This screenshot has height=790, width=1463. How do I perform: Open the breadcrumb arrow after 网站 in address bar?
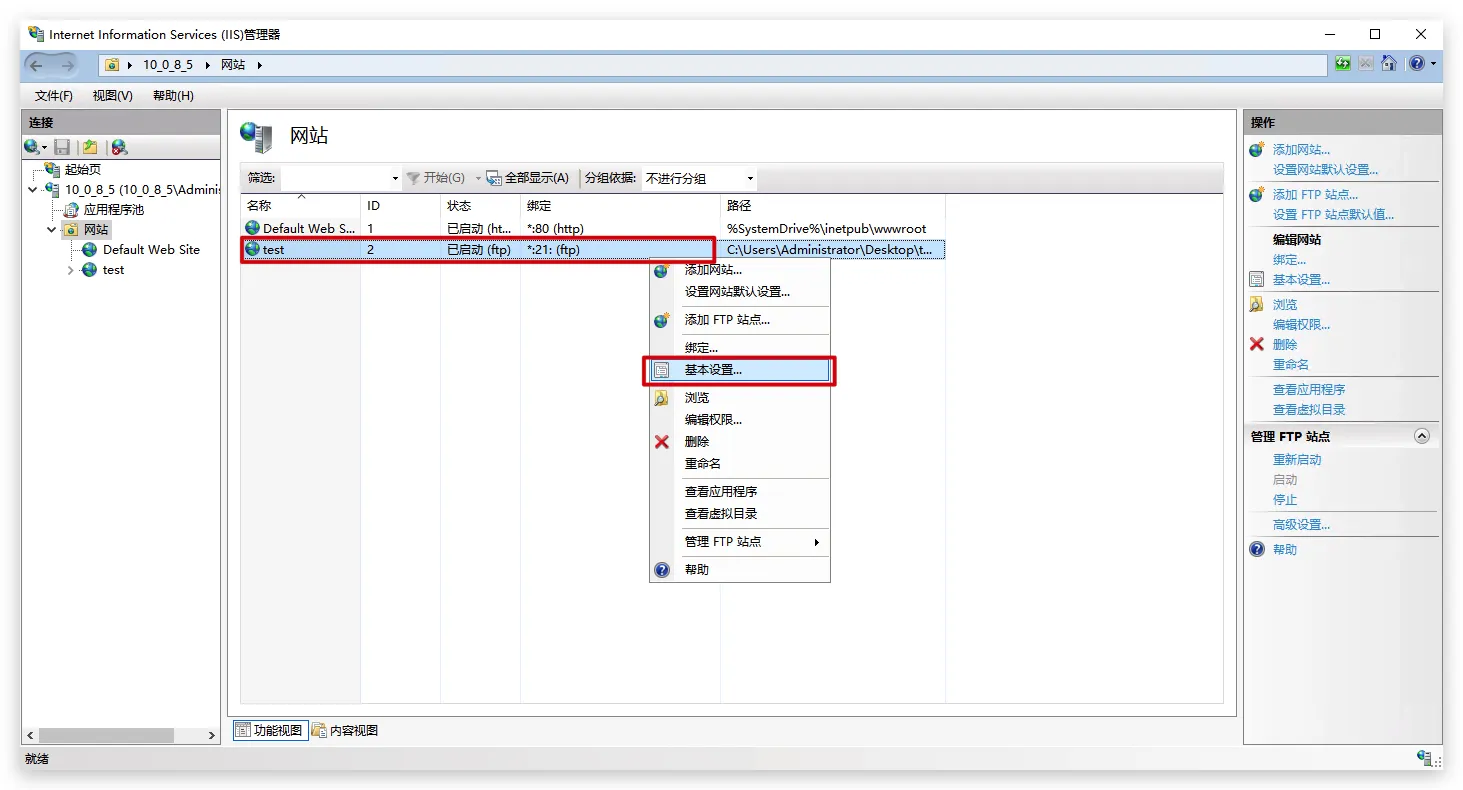point(259,65)
